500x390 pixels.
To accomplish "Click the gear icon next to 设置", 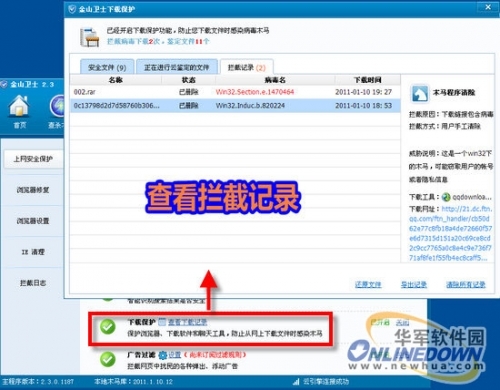I will [162, 355].
